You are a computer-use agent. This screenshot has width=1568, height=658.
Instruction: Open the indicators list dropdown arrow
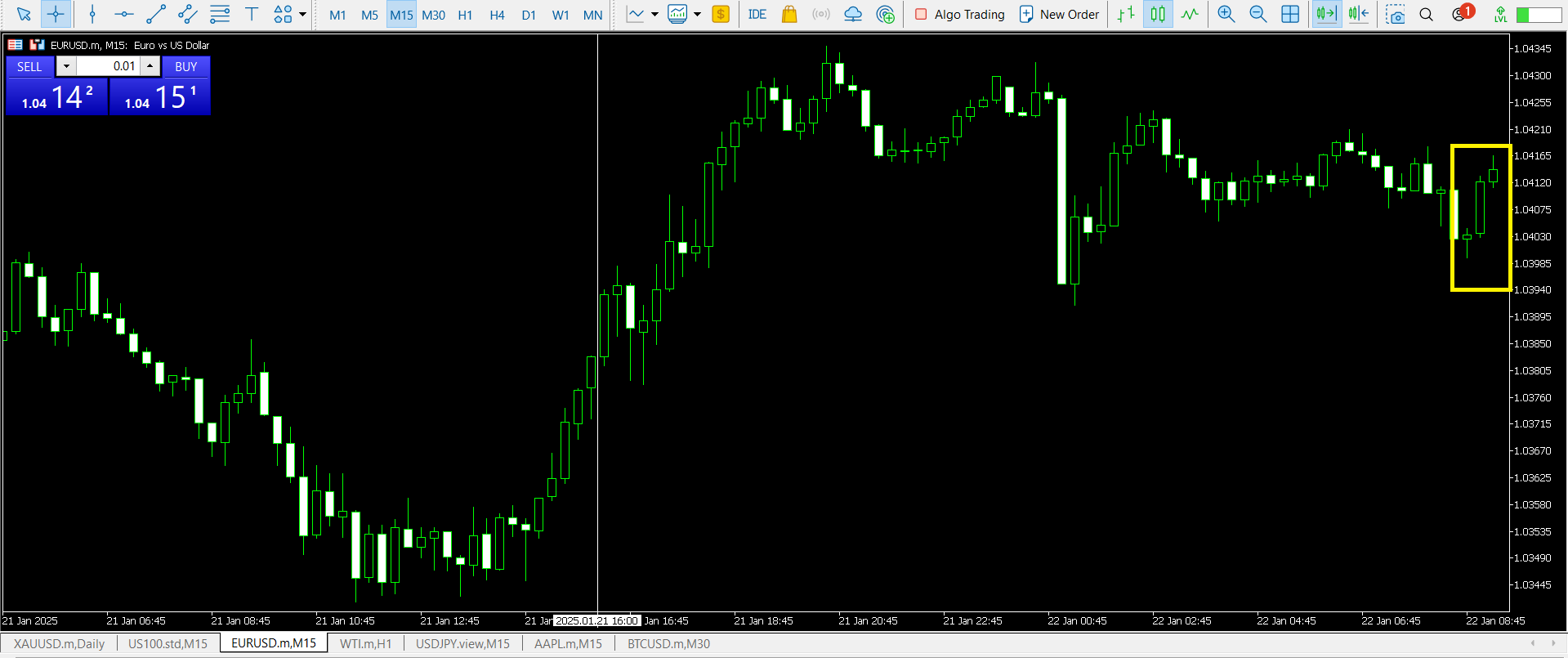(697, 14)
